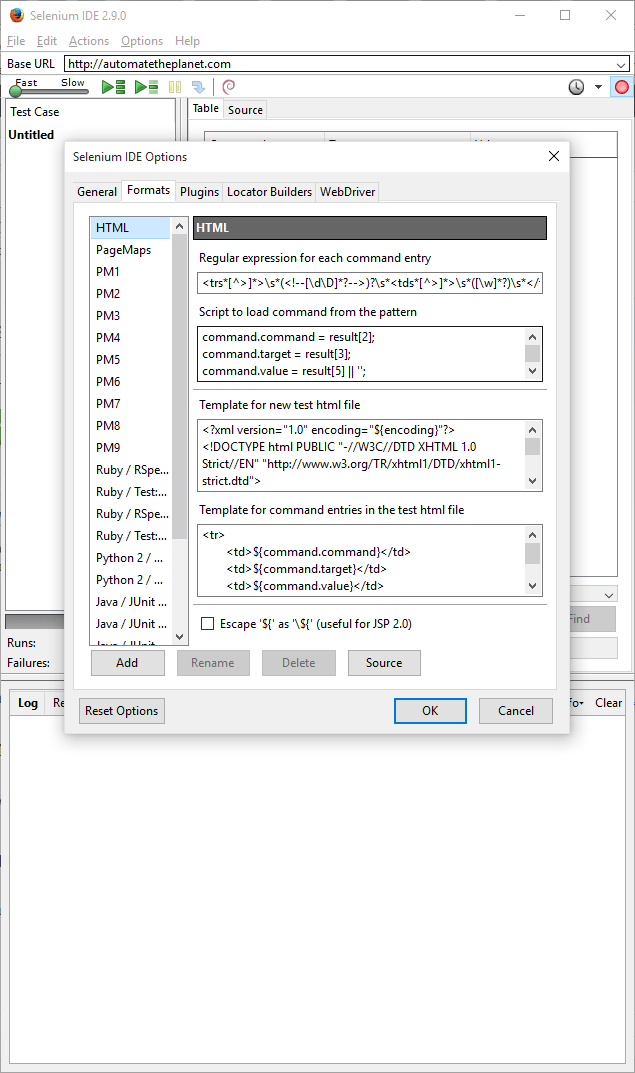Open the scheduler clock icon
The image size is (635, 1073).
pos(577,87)
